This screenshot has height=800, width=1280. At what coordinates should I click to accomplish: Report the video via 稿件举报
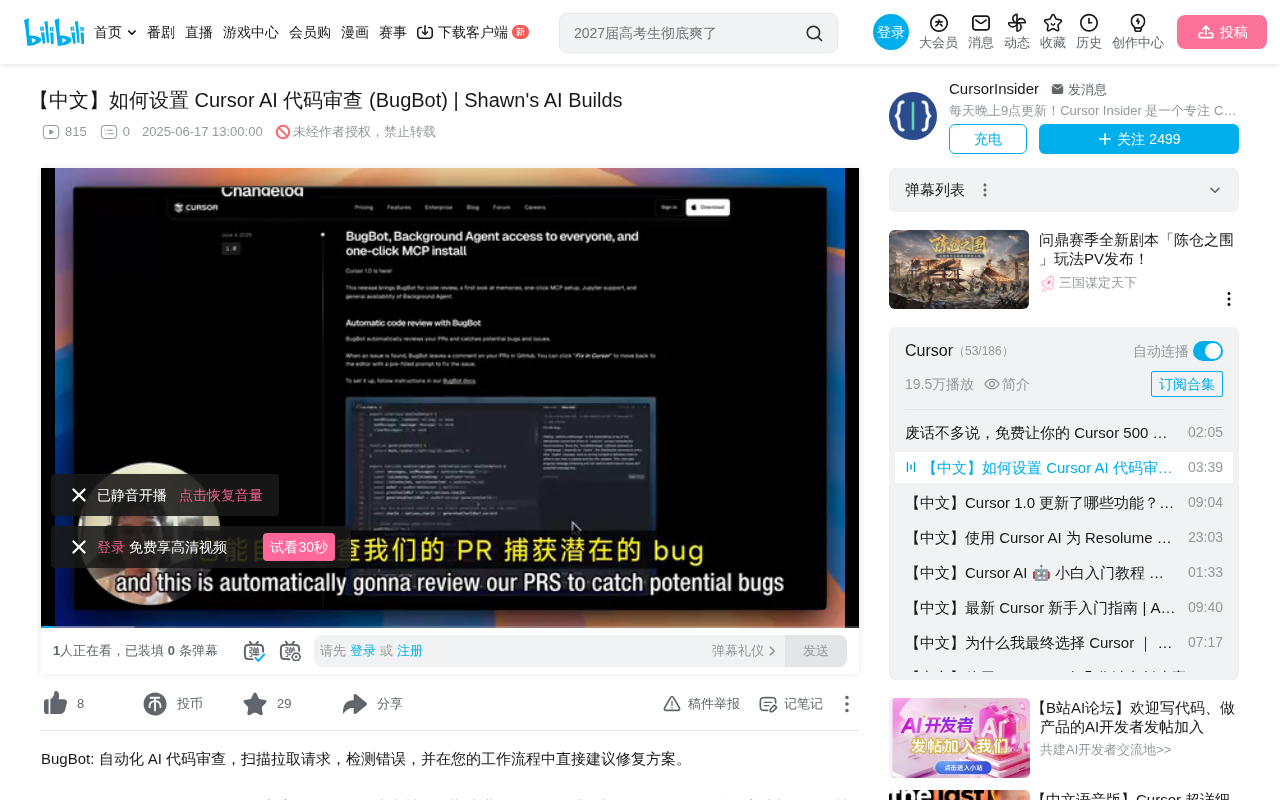click(x=702, y=704)
